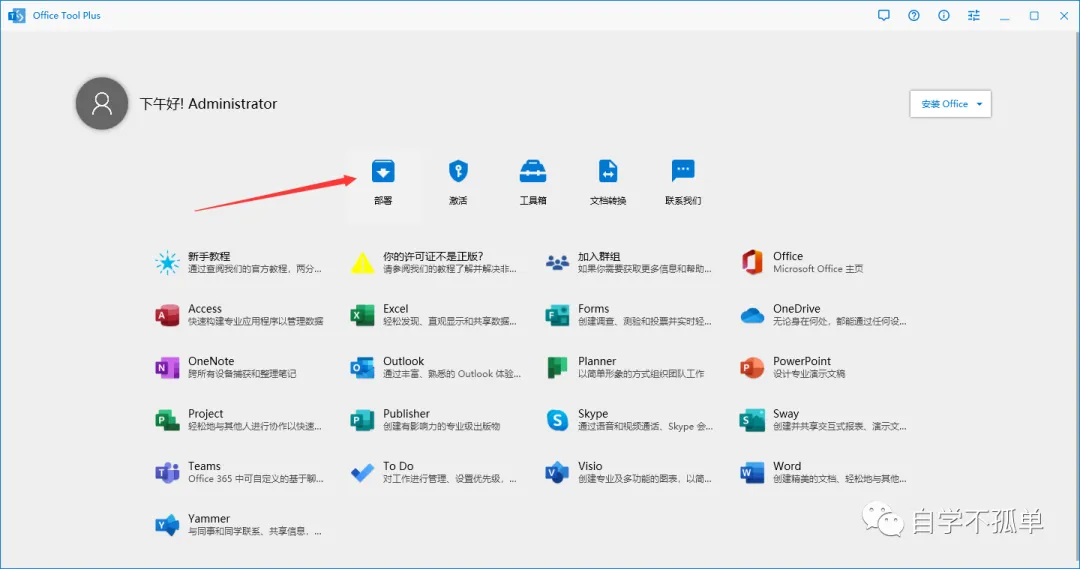Click the Skype app icon
This screenshot has width=1080, height=569.
pyautogui.click(x=557, y=420)
